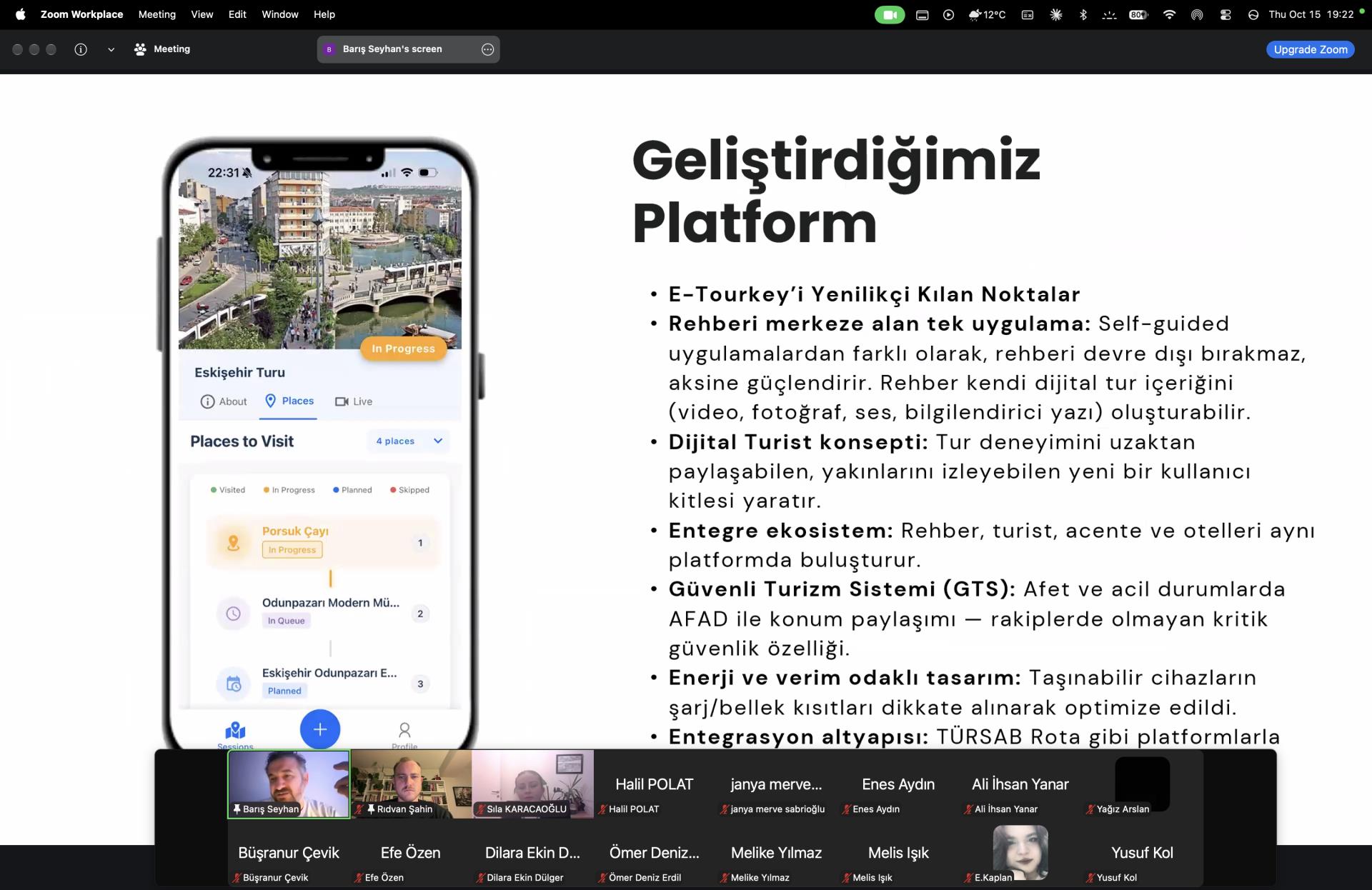
Task: Select Enes Aydın's participant tile
Action: (x=898, y=784)
